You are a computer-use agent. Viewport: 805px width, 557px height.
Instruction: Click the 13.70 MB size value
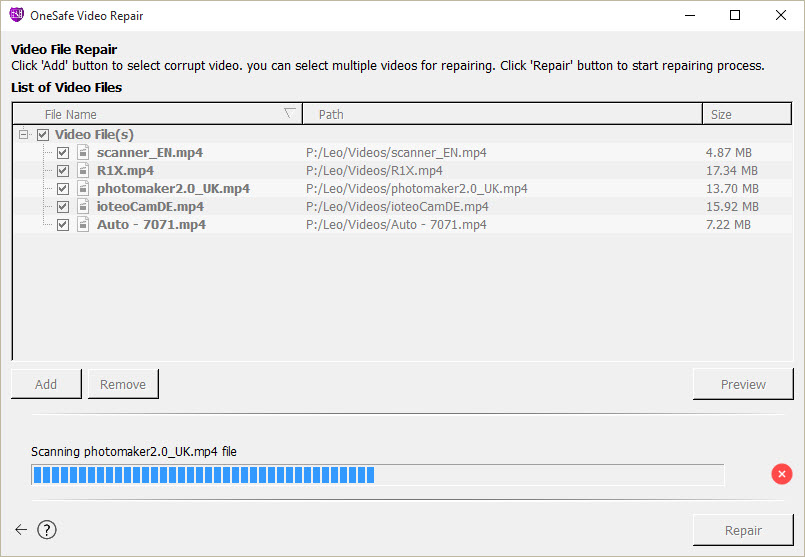732,188
